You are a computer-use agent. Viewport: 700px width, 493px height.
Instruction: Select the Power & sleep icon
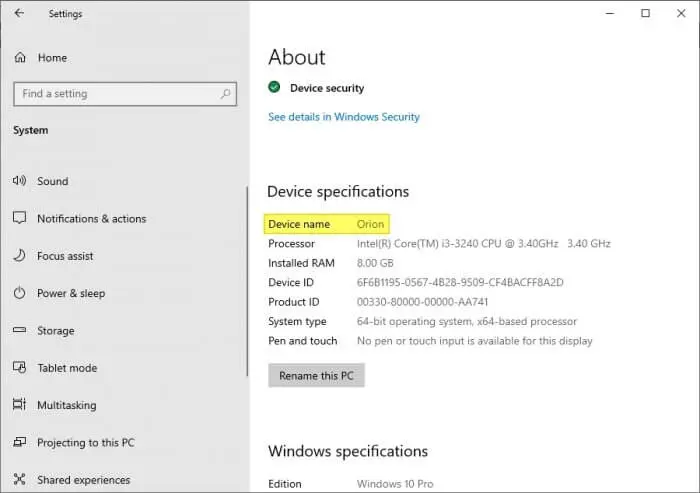click(20, 293)
